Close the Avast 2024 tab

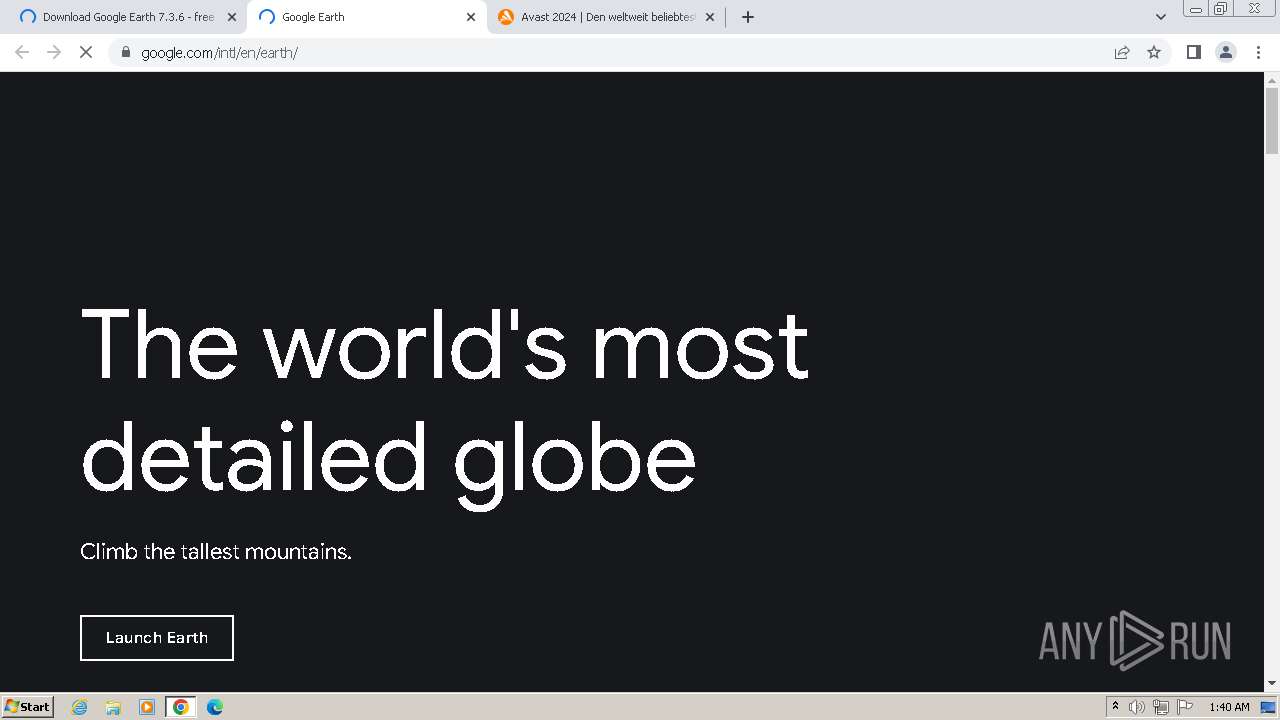tap(710, 17)
